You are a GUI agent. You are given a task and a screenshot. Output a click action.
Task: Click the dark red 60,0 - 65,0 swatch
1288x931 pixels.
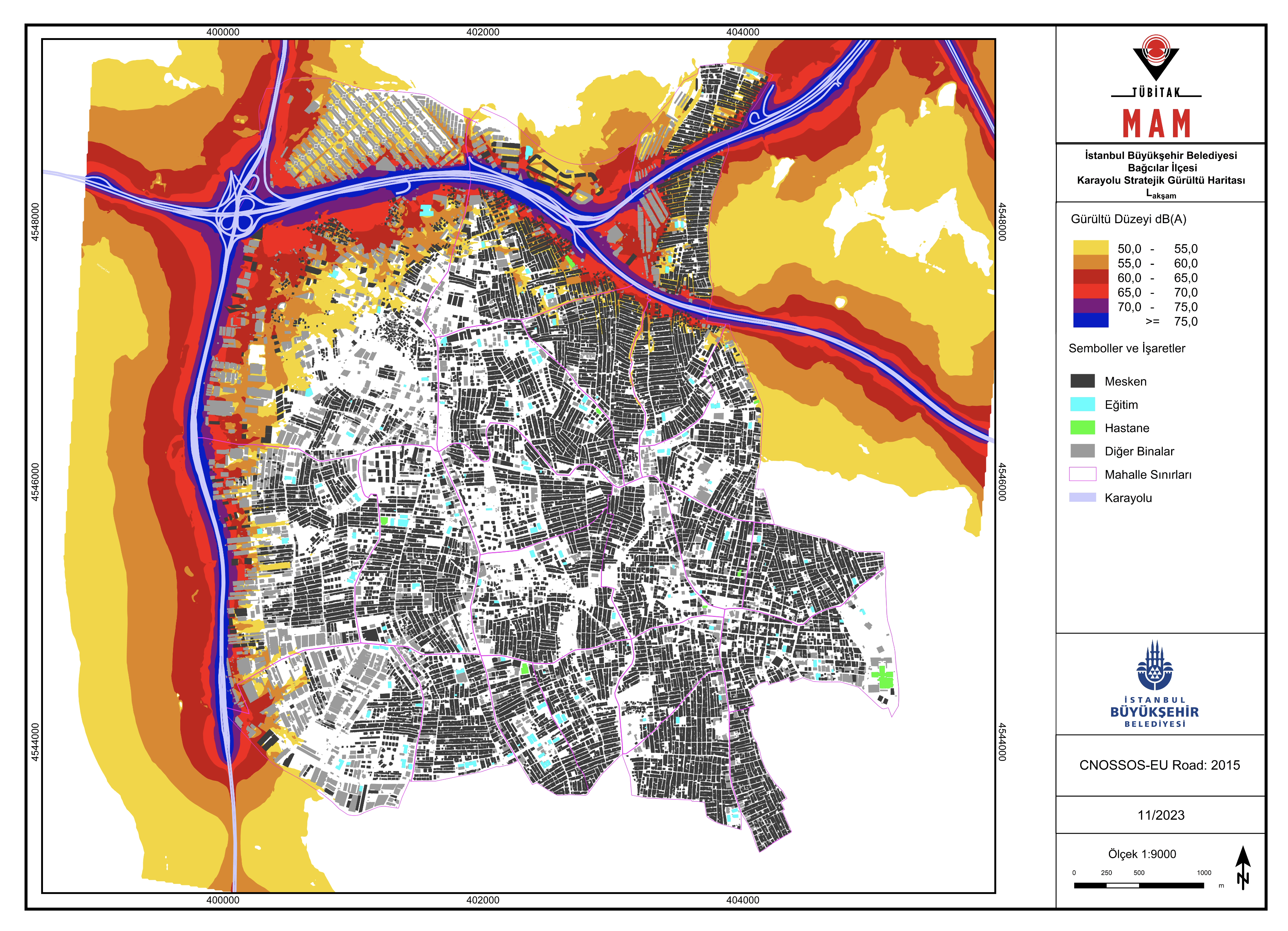1090,277
